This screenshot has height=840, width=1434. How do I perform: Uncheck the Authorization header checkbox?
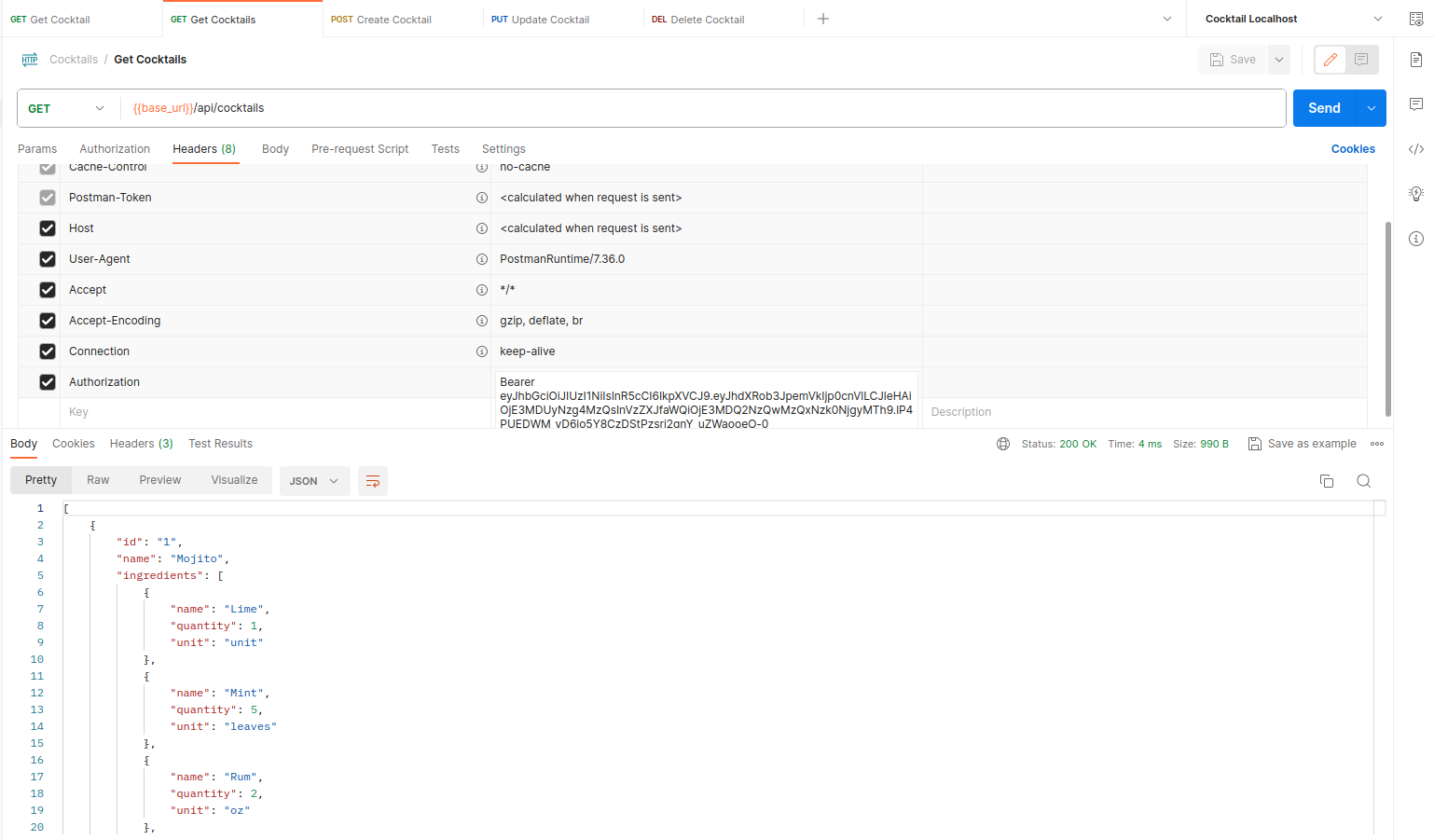pos(48,382)
